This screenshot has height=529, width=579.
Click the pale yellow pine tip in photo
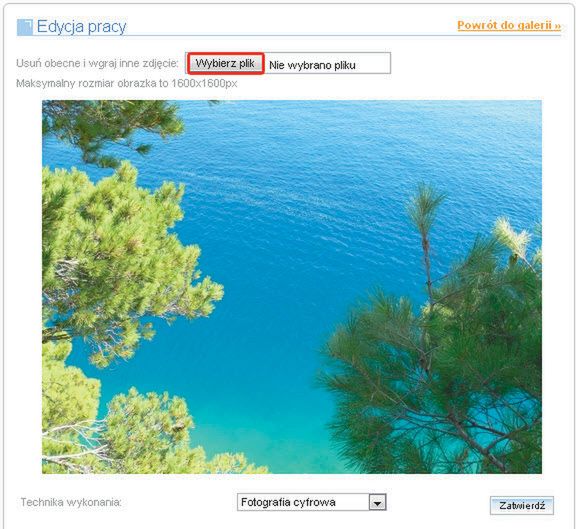515,236
